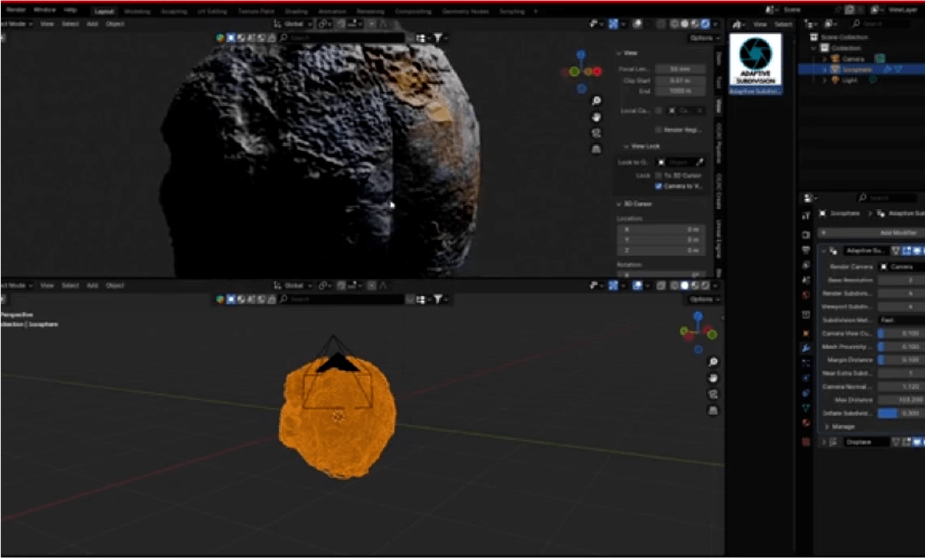Adjust the Camera View Culling slider
The width and height of the screenshot is (925, 558).
901,334
